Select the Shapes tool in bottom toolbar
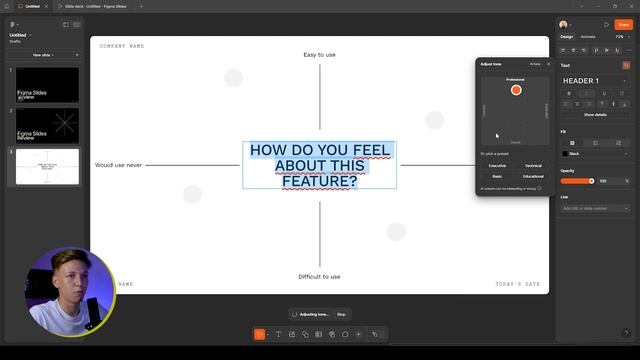 point(305,334)
